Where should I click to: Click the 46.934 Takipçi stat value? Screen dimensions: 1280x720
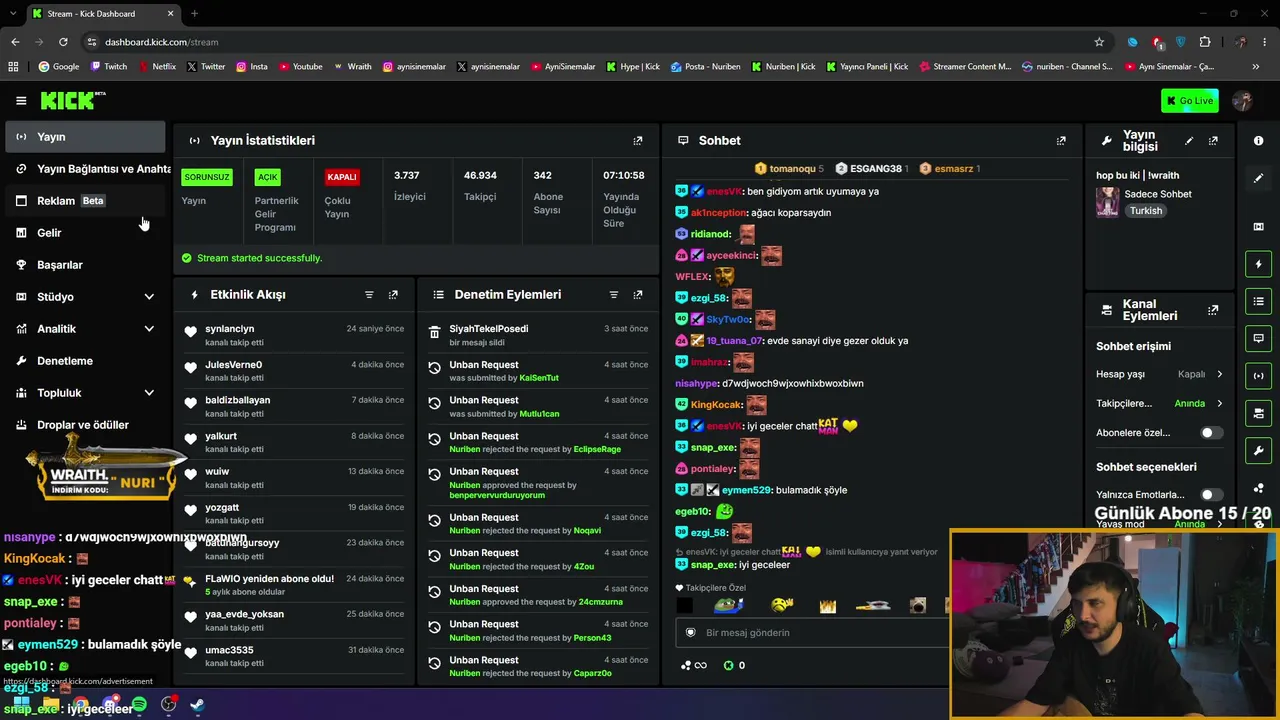(x=480, y=176)
